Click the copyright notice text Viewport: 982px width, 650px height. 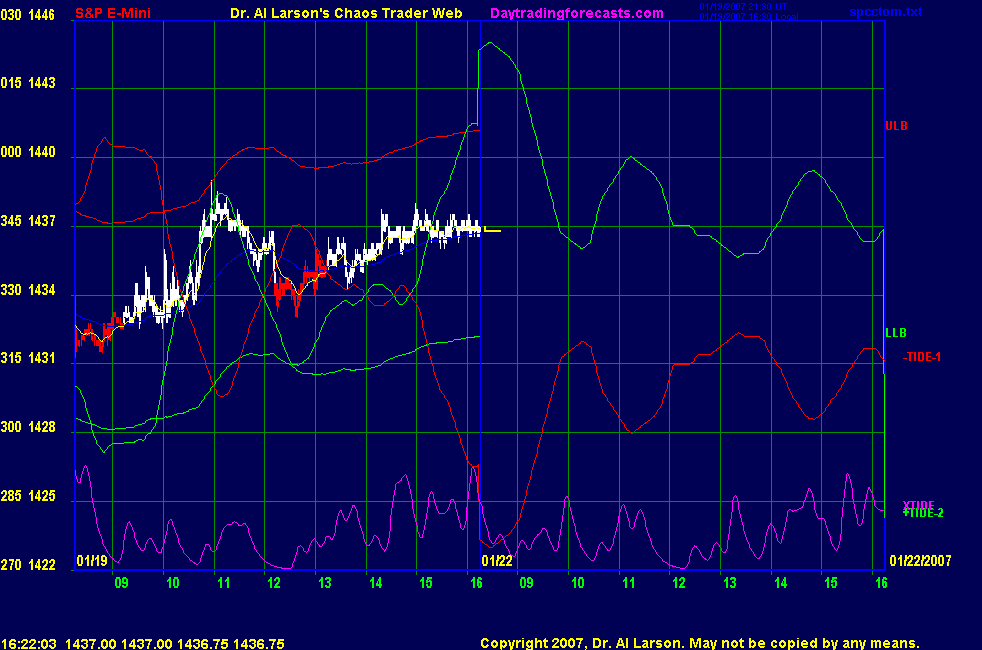[x=699, y=643]
